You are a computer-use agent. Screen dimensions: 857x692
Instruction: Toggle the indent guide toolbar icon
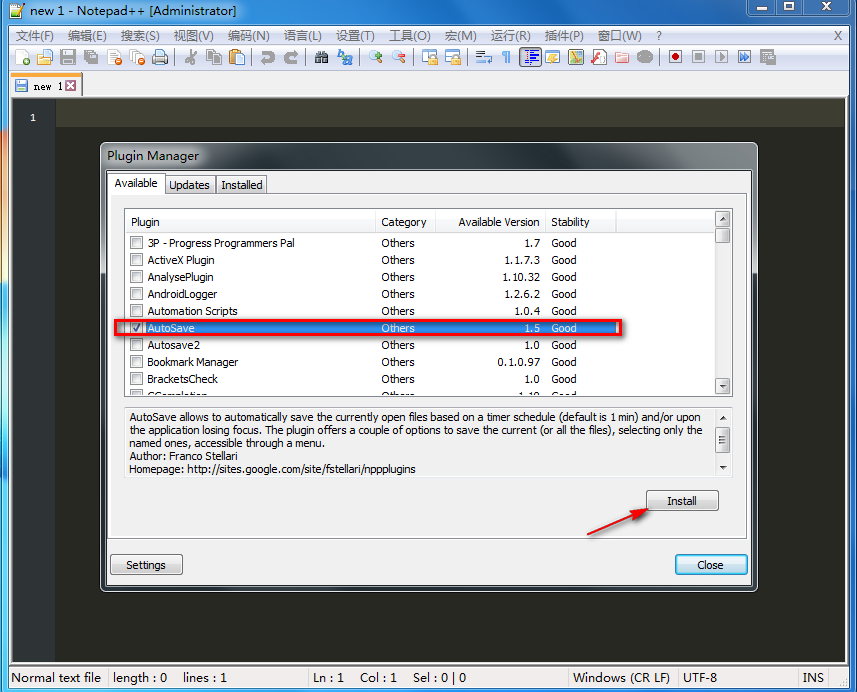[x=530, y=57]
